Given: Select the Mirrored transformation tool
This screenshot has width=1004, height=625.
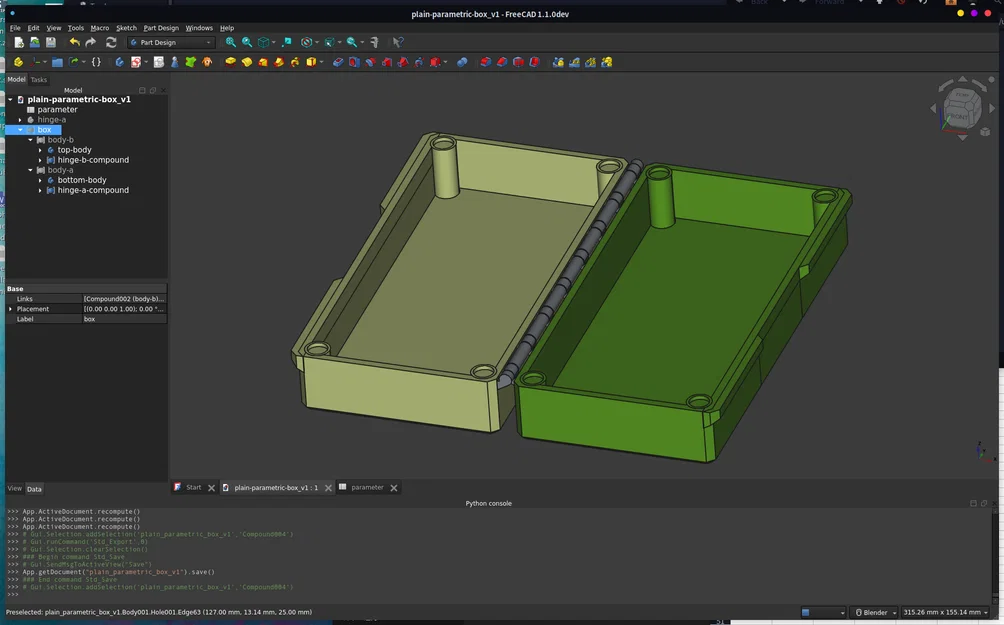Looking at the screenshot, I should (558, 62).
